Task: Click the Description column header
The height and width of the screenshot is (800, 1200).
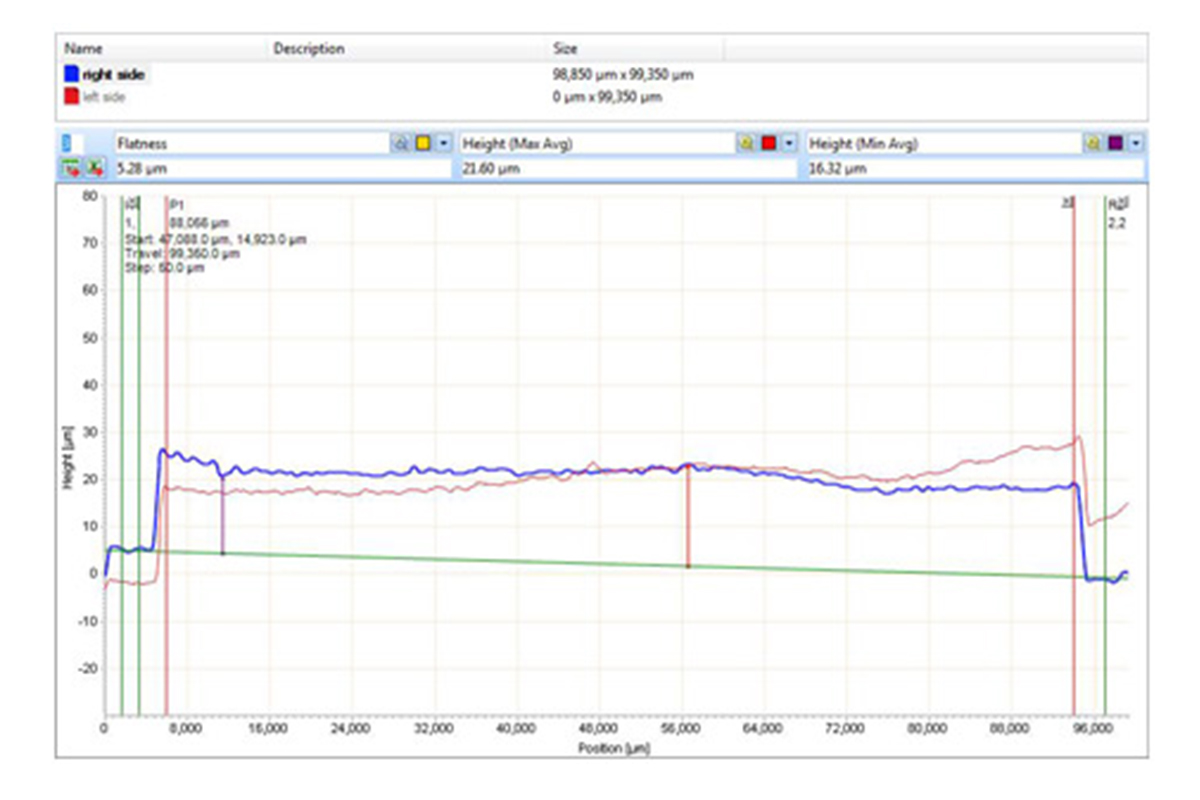Action: point(309,48)
